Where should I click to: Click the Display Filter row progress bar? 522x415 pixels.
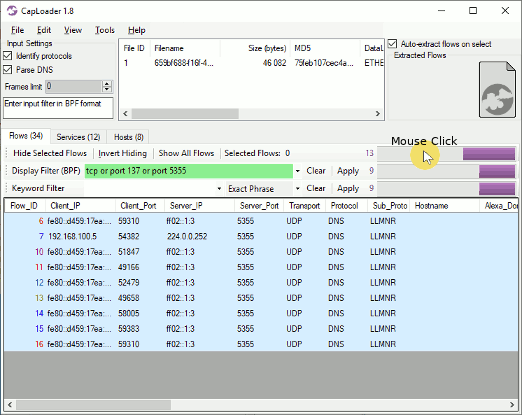point(446,171)
